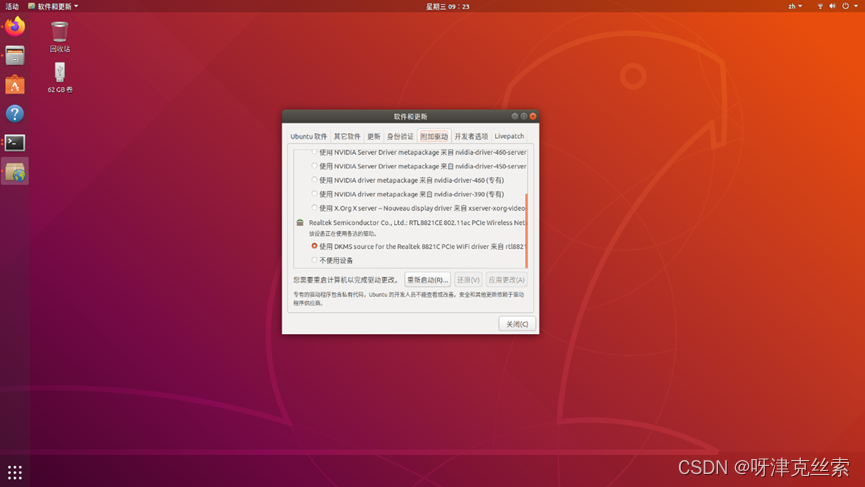Open the Help dock icon
Viewport: 865px width, 487px height.
pyautogui.click(x=15, y=114)
